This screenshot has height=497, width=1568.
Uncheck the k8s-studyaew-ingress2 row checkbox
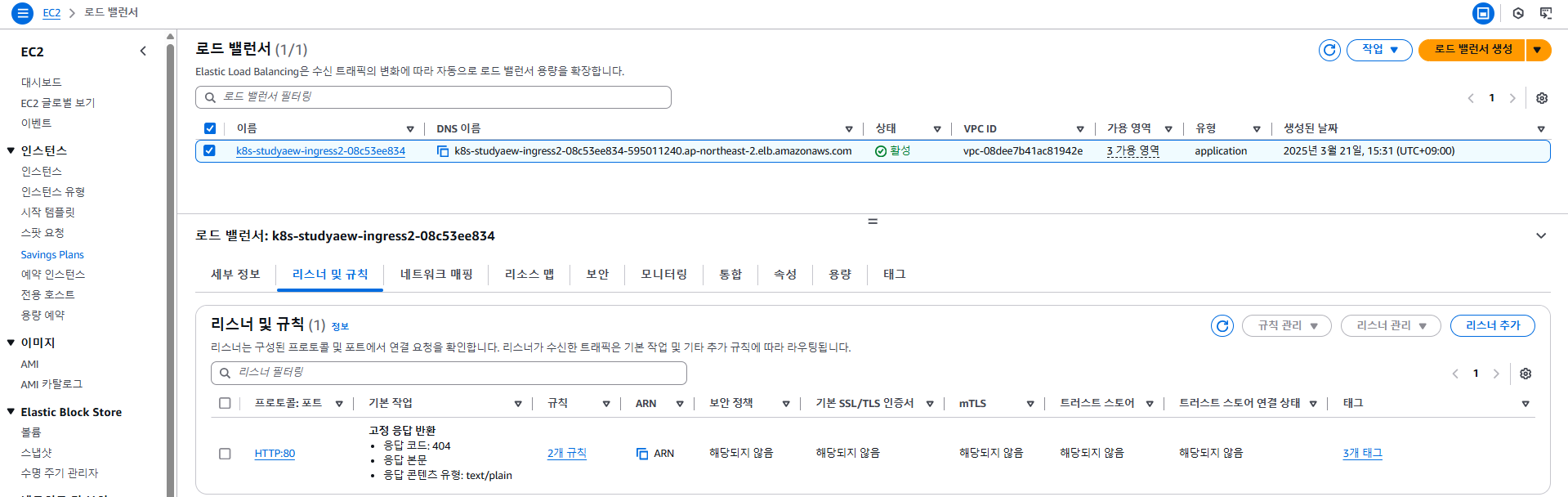[209, 150]
